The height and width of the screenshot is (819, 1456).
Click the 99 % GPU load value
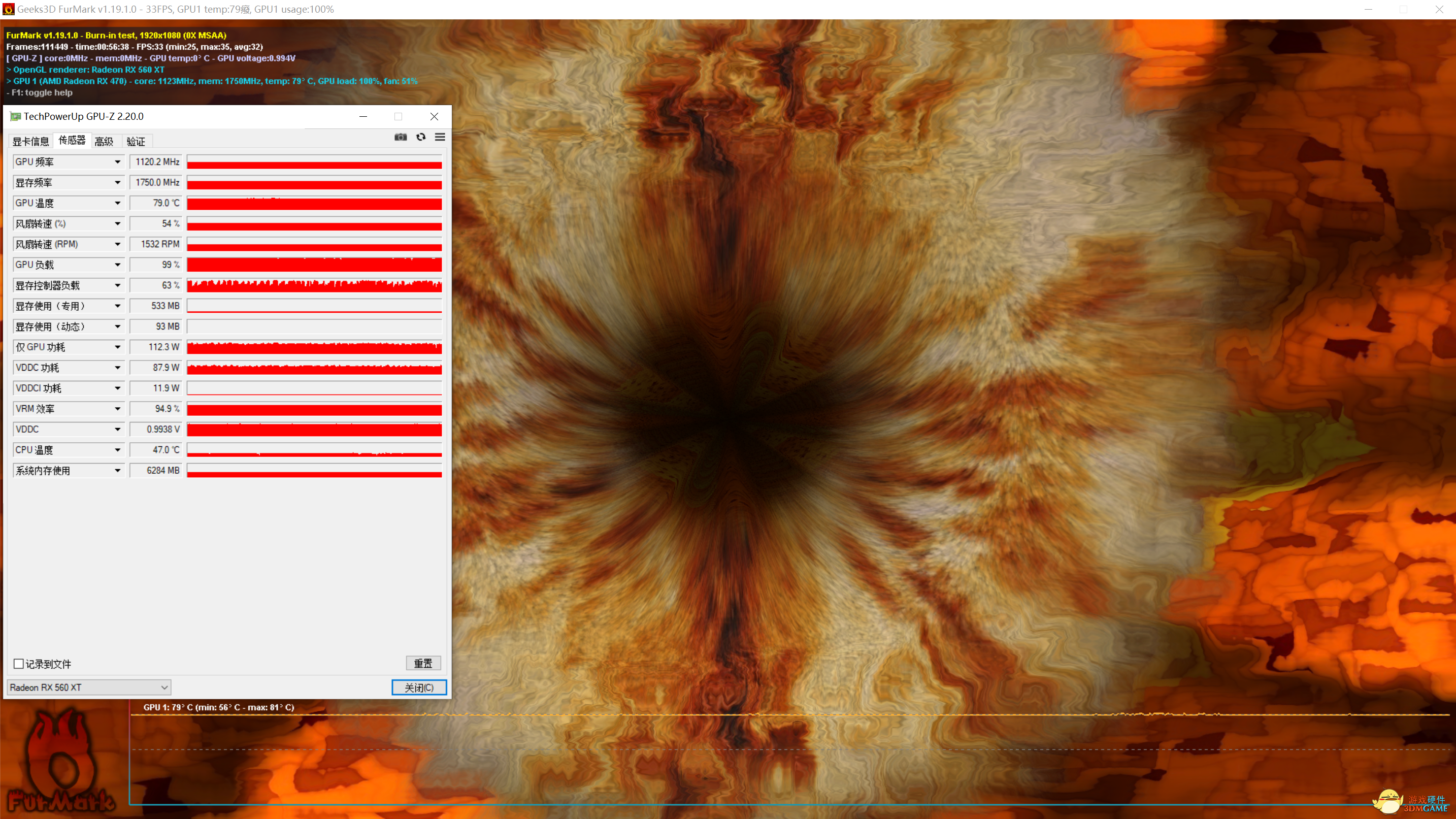tap(156, 265)
